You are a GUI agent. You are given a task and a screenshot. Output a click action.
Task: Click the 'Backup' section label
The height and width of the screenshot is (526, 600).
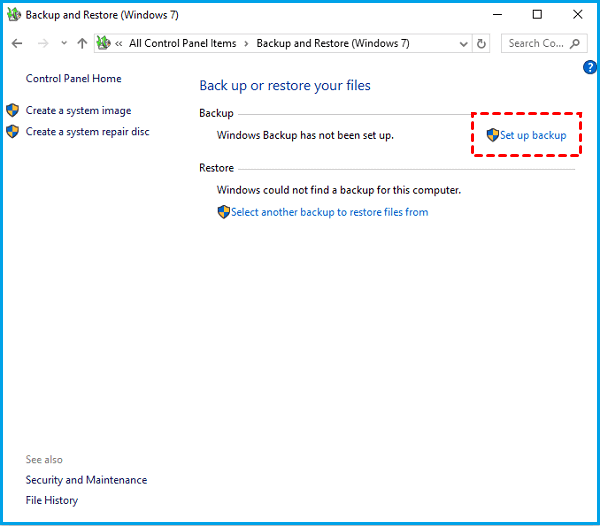click(216, 114)
